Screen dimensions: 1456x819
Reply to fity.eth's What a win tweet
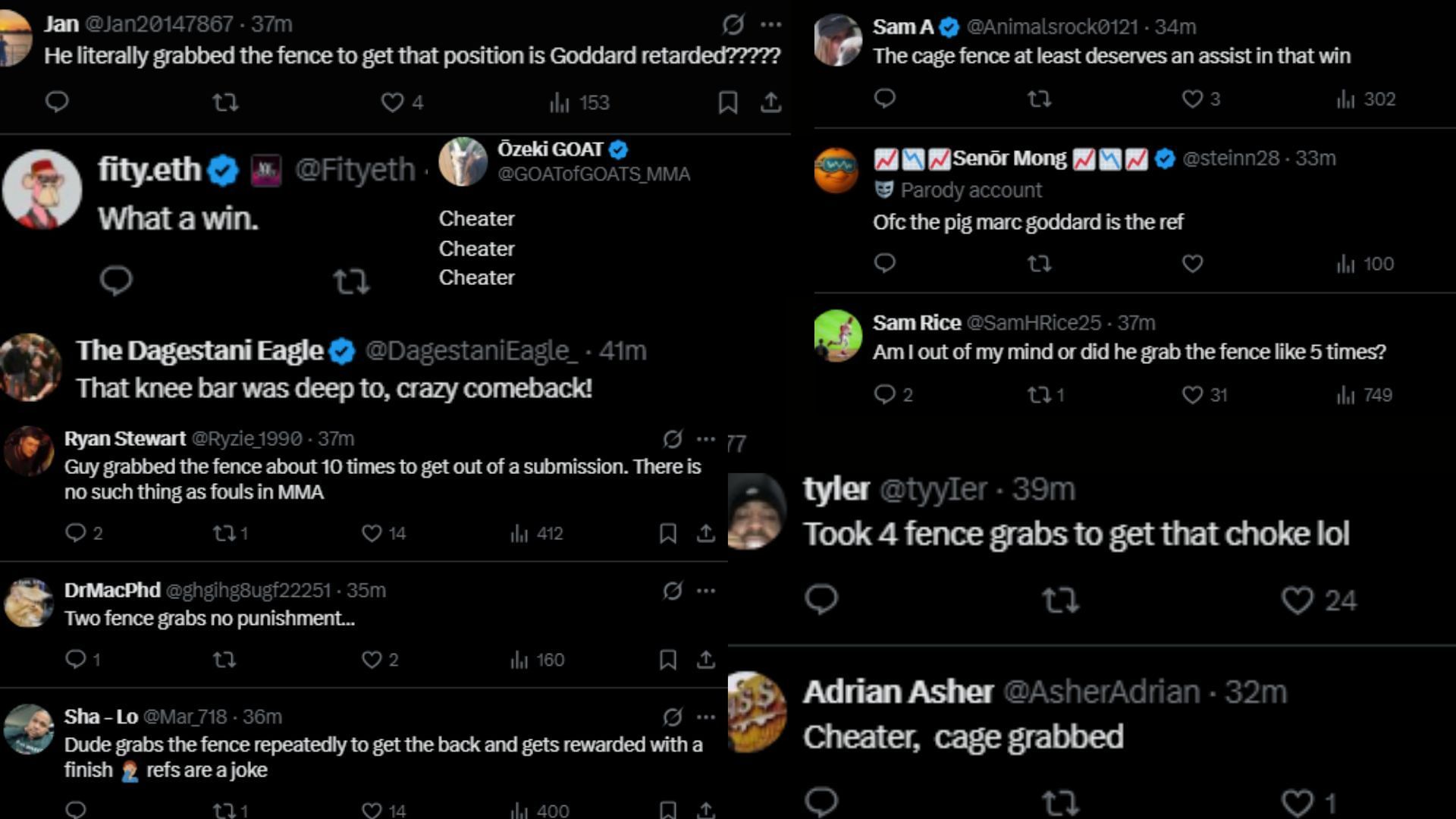pos(116,281)
